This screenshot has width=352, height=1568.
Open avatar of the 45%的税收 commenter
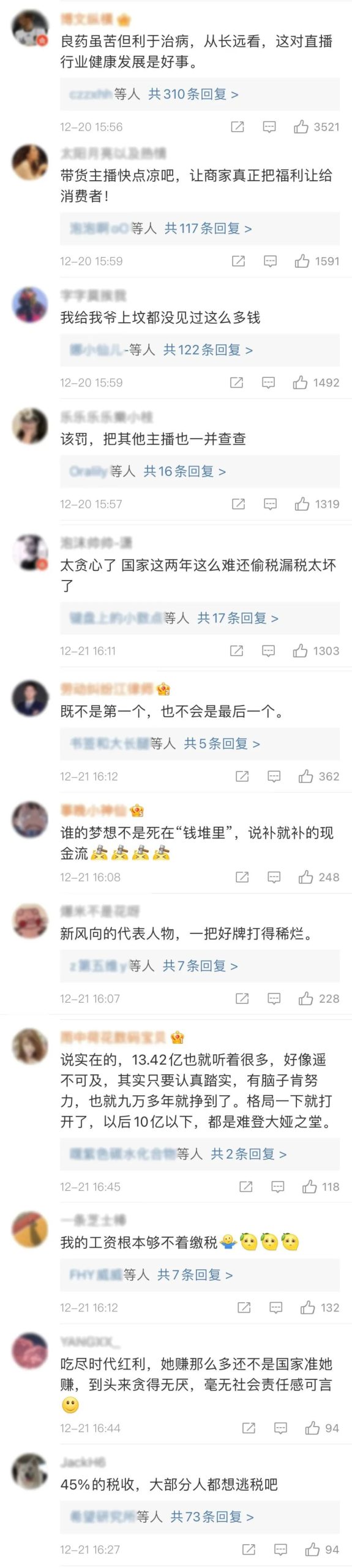click(31, 1471)
